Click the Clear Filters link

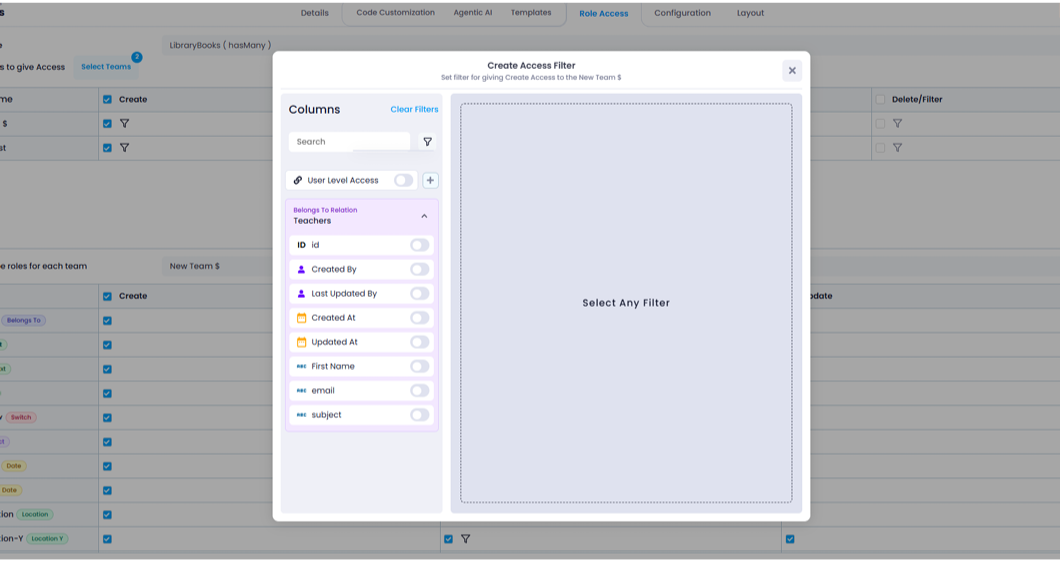tap(414, 110)
